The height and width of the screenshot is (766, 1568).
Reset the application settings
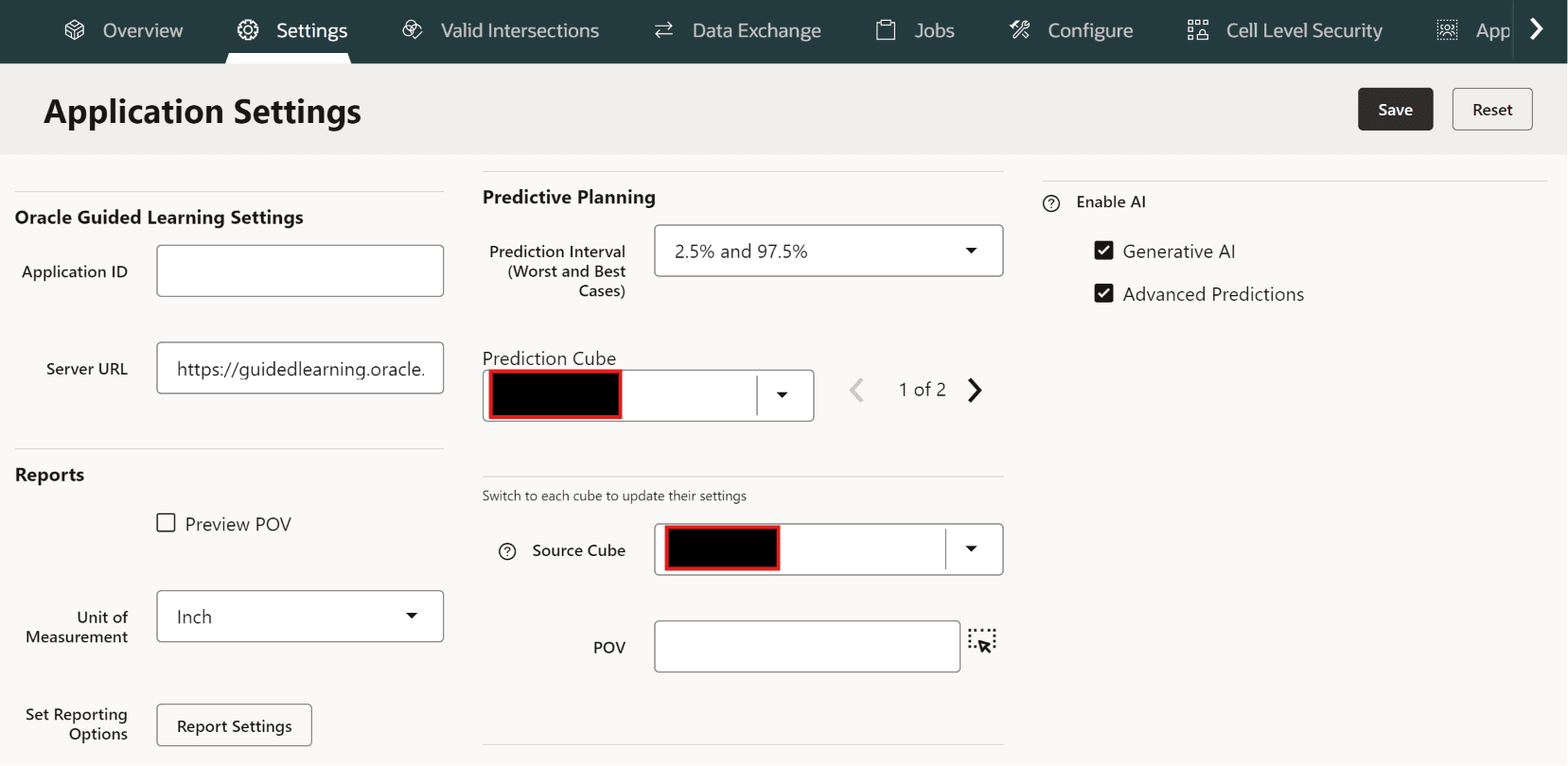1491,110
